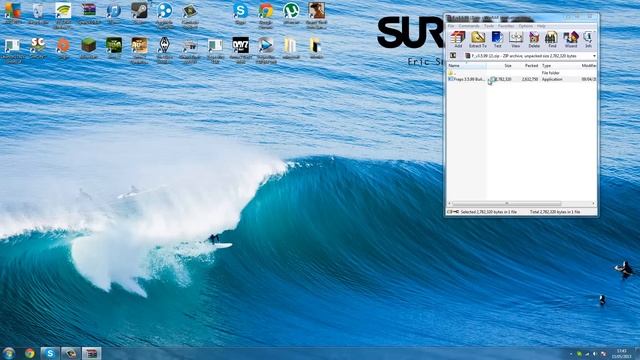Sort files by the Size column header
Viewport: 640px width, 360px height.
500,65
